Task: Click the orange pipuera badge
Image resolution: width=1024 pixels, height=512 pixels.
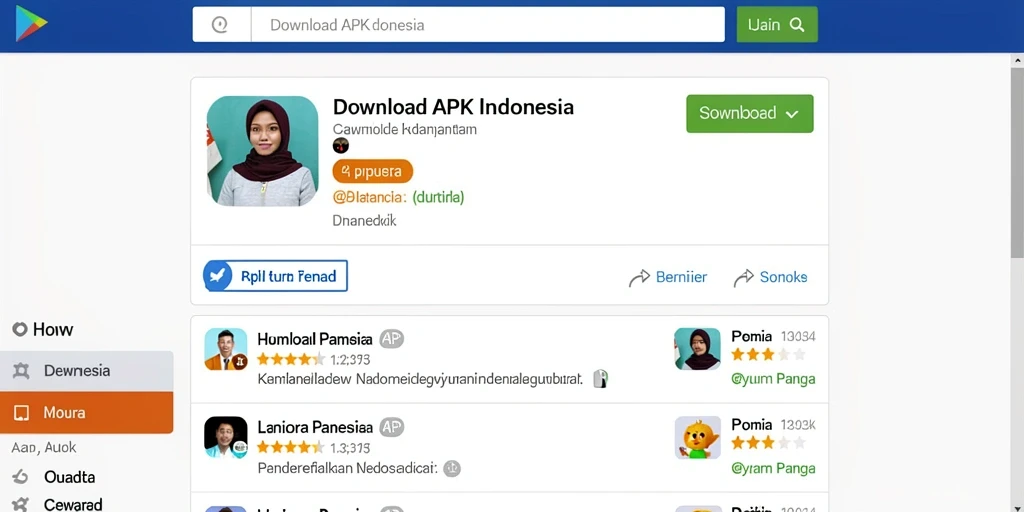Action: point(373,171)
